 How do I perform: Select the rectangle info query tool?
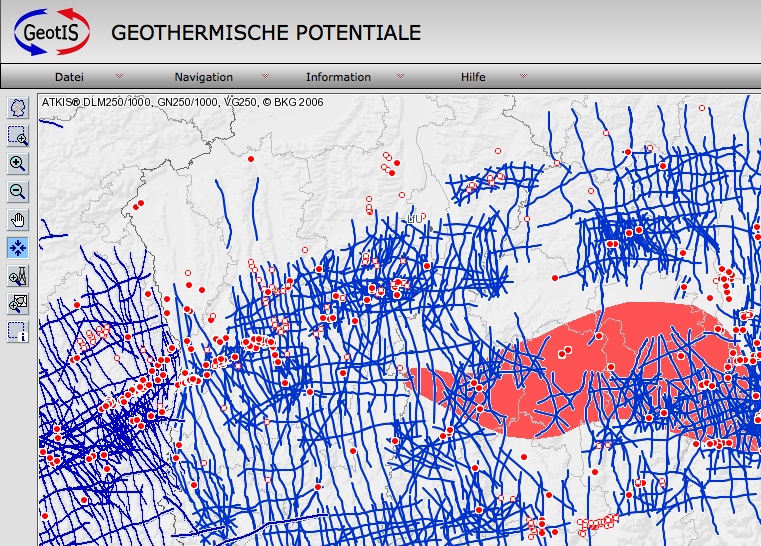tap(17, 331)
